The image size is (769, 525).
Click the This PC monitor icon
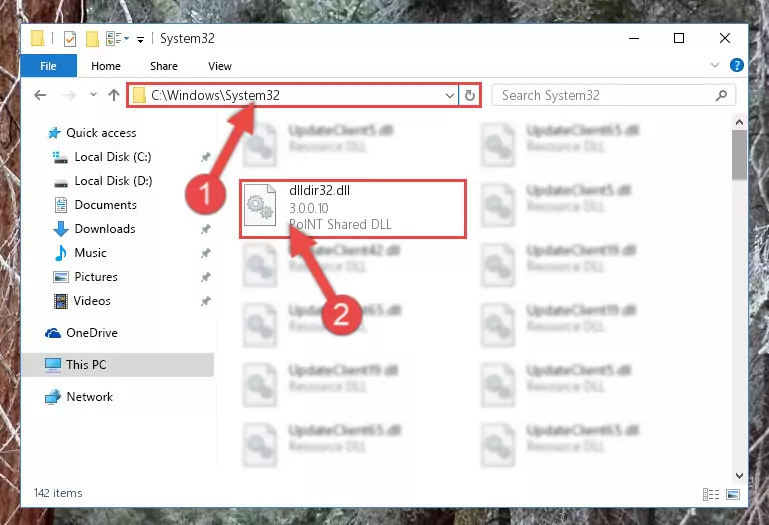(53, 365)
